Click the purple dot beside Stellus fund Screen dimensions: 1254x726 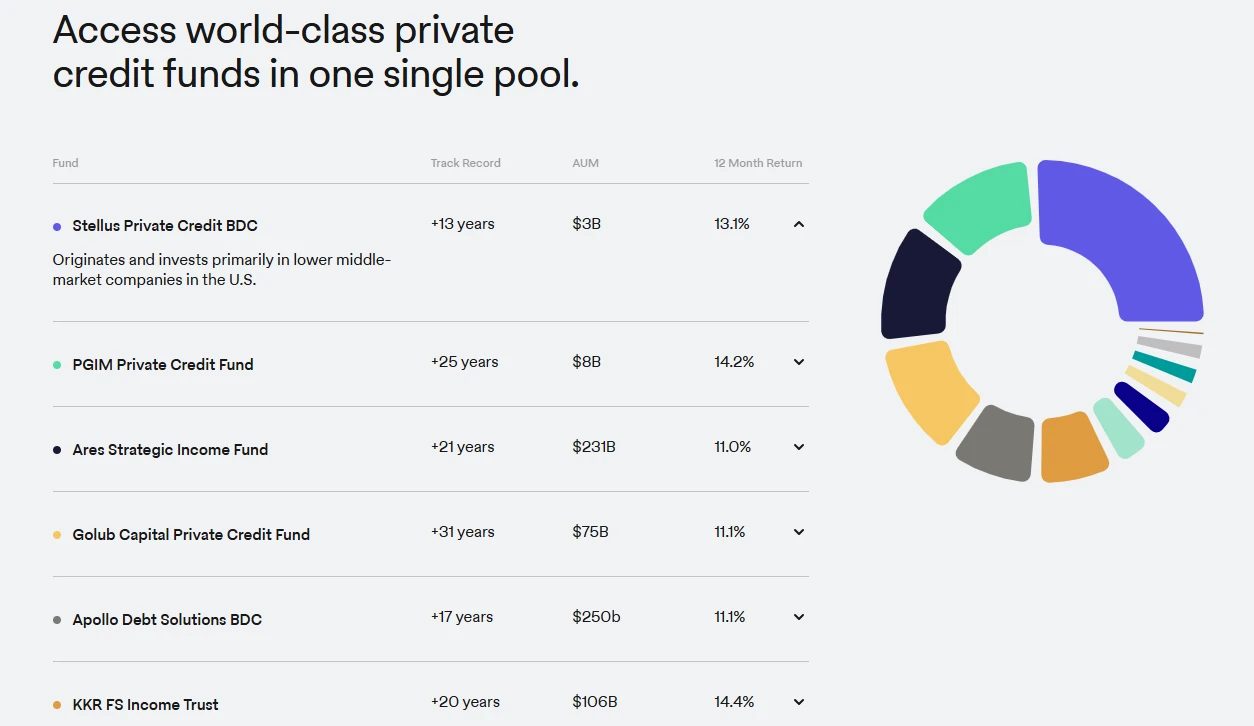(57, 227)
